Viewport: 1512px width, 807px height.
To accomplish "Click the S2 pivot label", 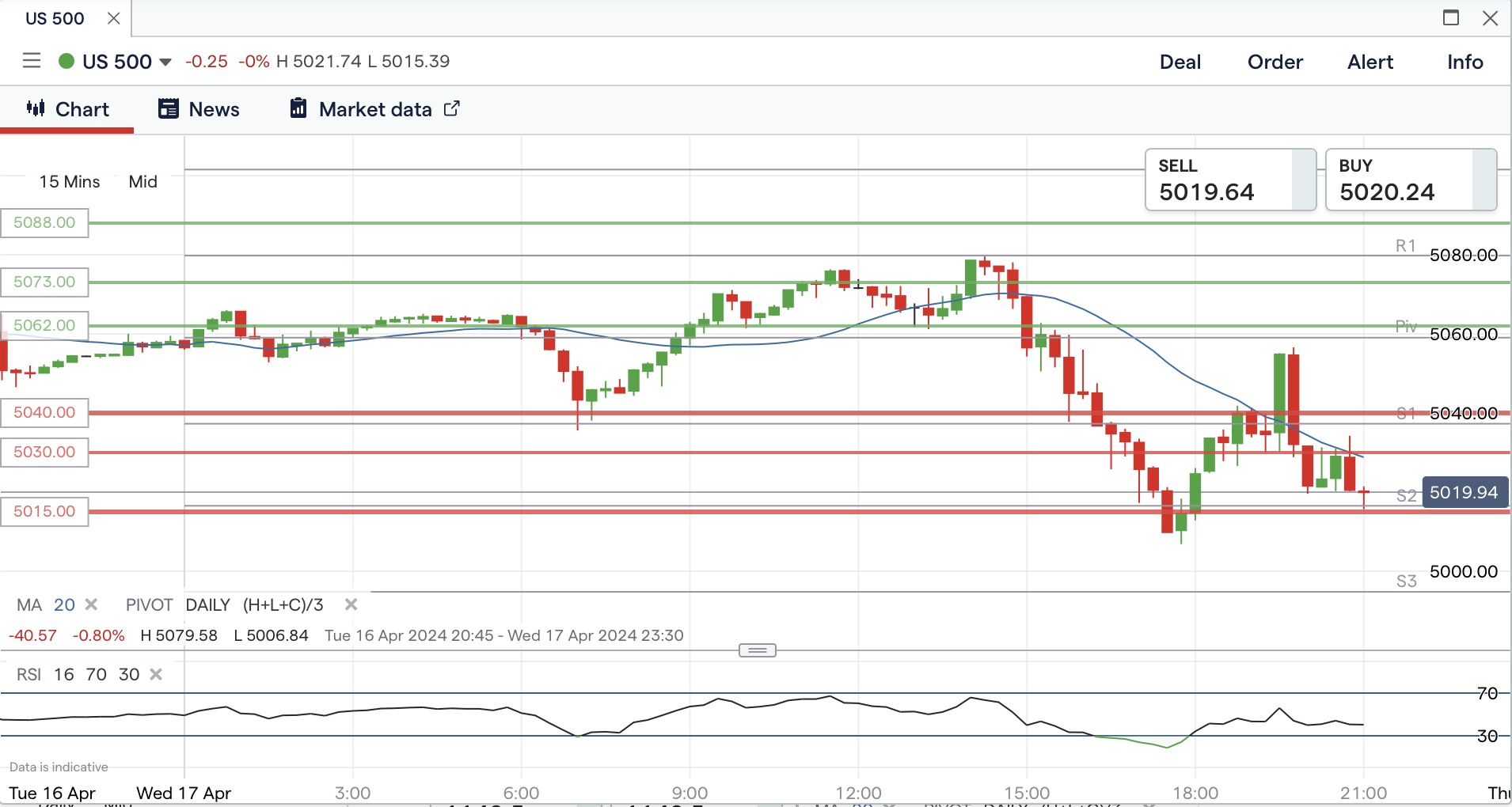I will click(1407, 496).
